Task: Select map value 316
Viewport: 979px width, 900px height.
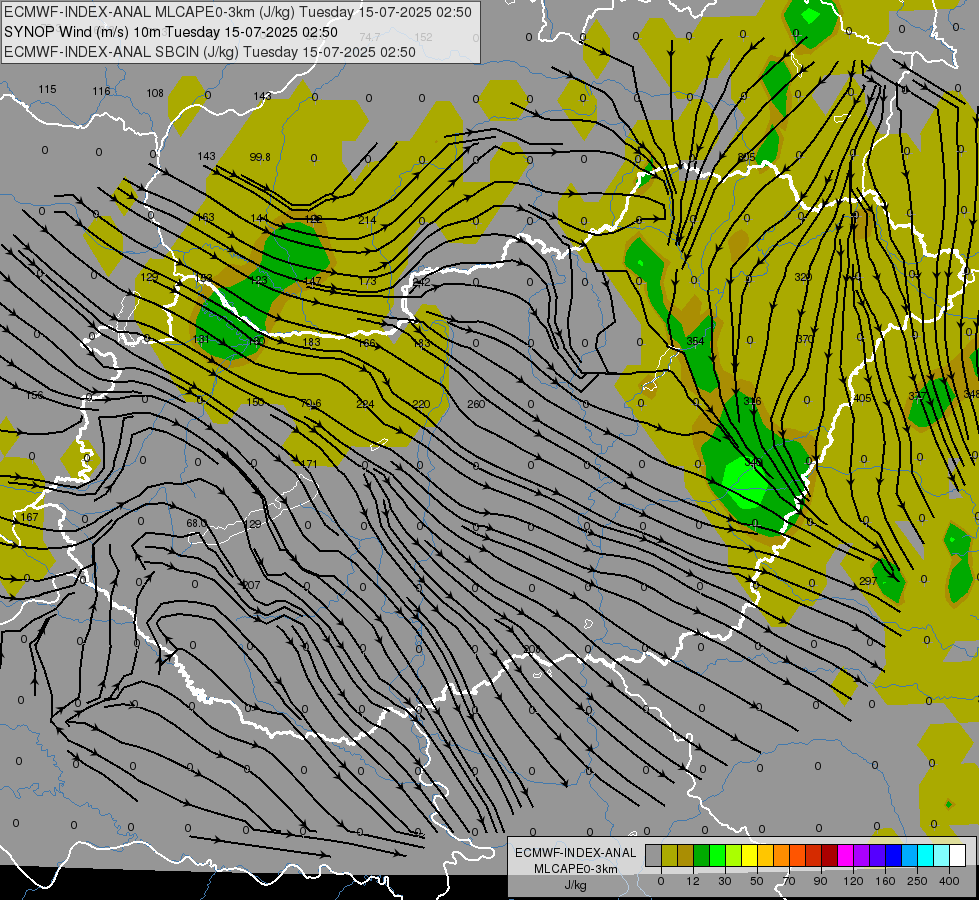Action: (752, 401)
